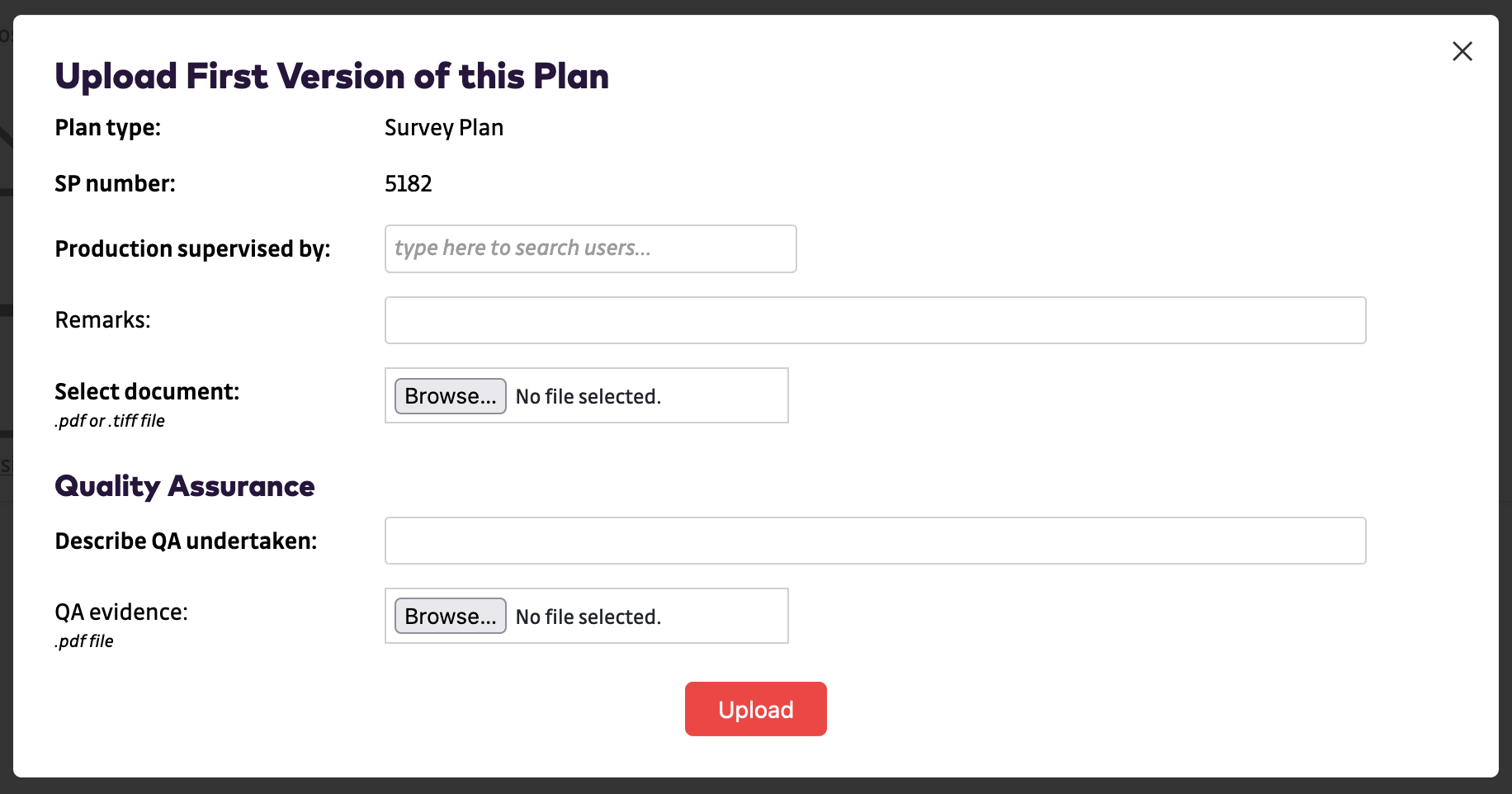Click the "Remarks:" label
The width and height of the screenshot is (1512, 794).
(102, 320)
